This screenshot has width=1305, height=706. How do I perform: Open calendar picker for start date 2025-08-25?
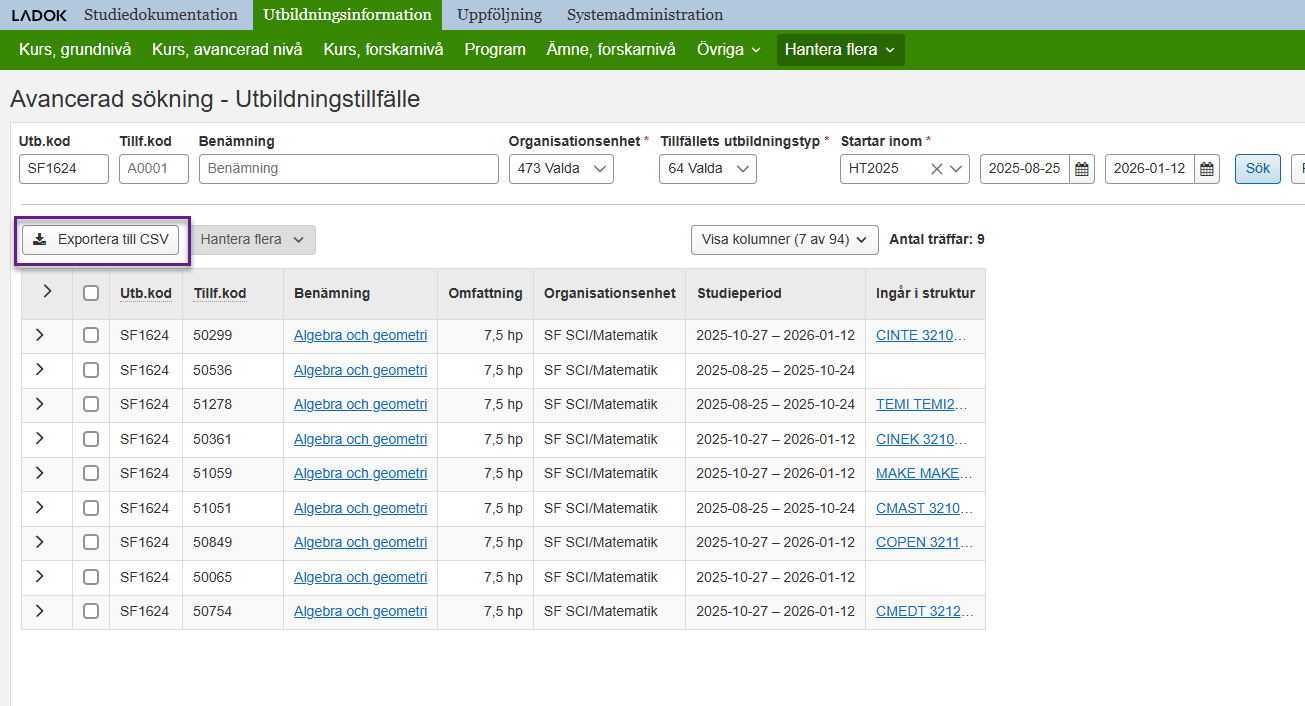coord(1082,169)
